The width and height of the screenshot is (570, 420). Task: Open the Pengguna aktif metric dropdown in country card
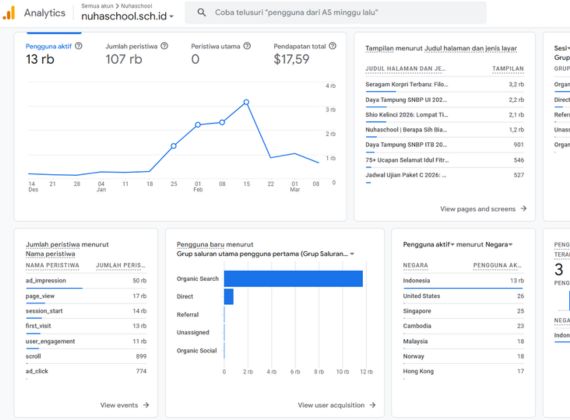(x=429, y=244)
